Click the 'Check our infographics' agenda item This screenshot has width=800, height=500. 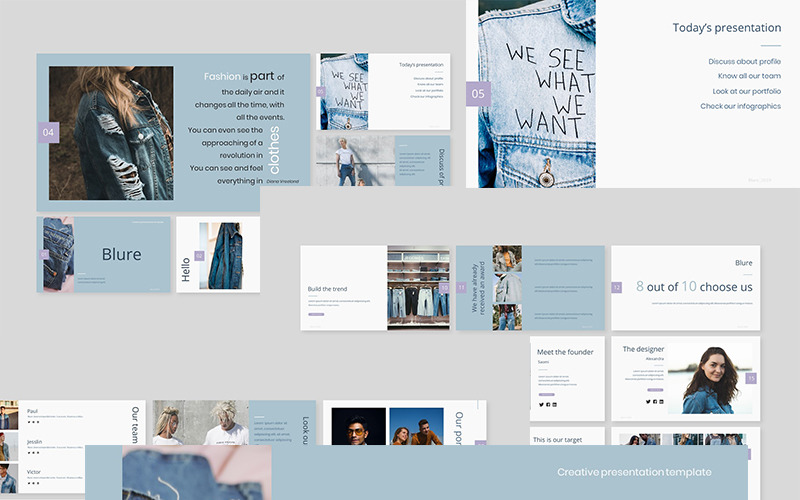740,106
